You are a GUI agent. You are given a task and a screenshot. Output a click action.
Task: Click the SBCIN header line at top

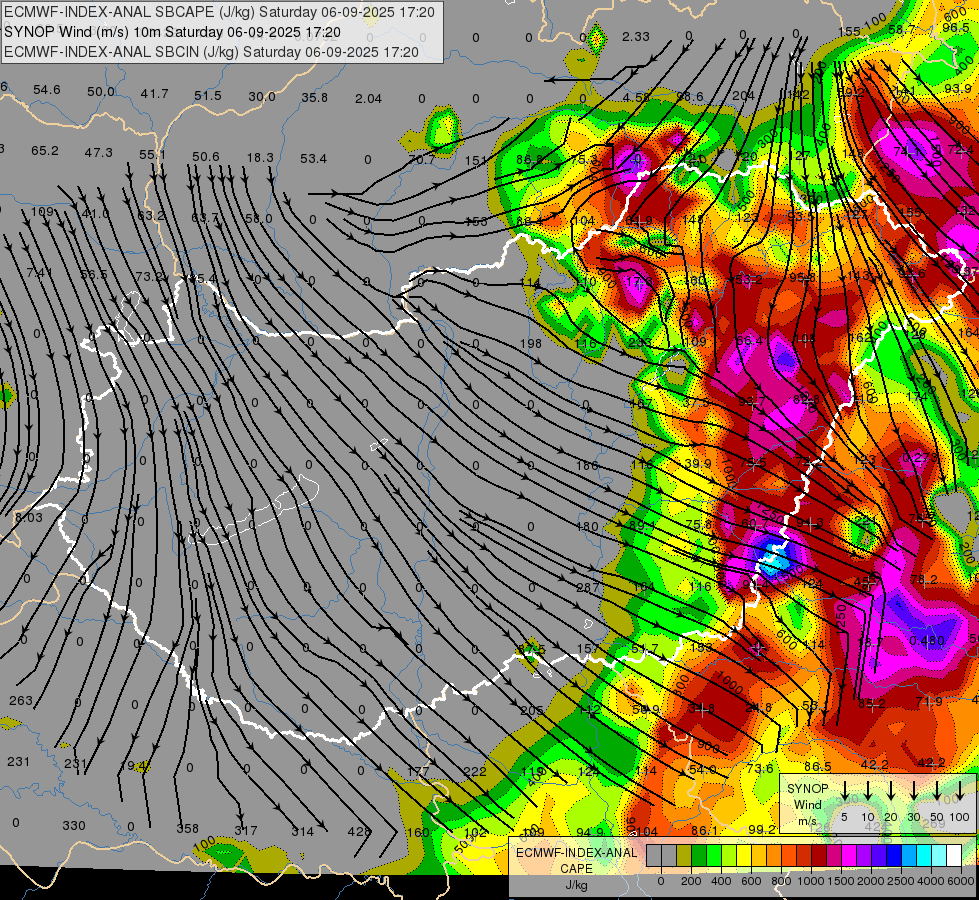tap(211, 52)
